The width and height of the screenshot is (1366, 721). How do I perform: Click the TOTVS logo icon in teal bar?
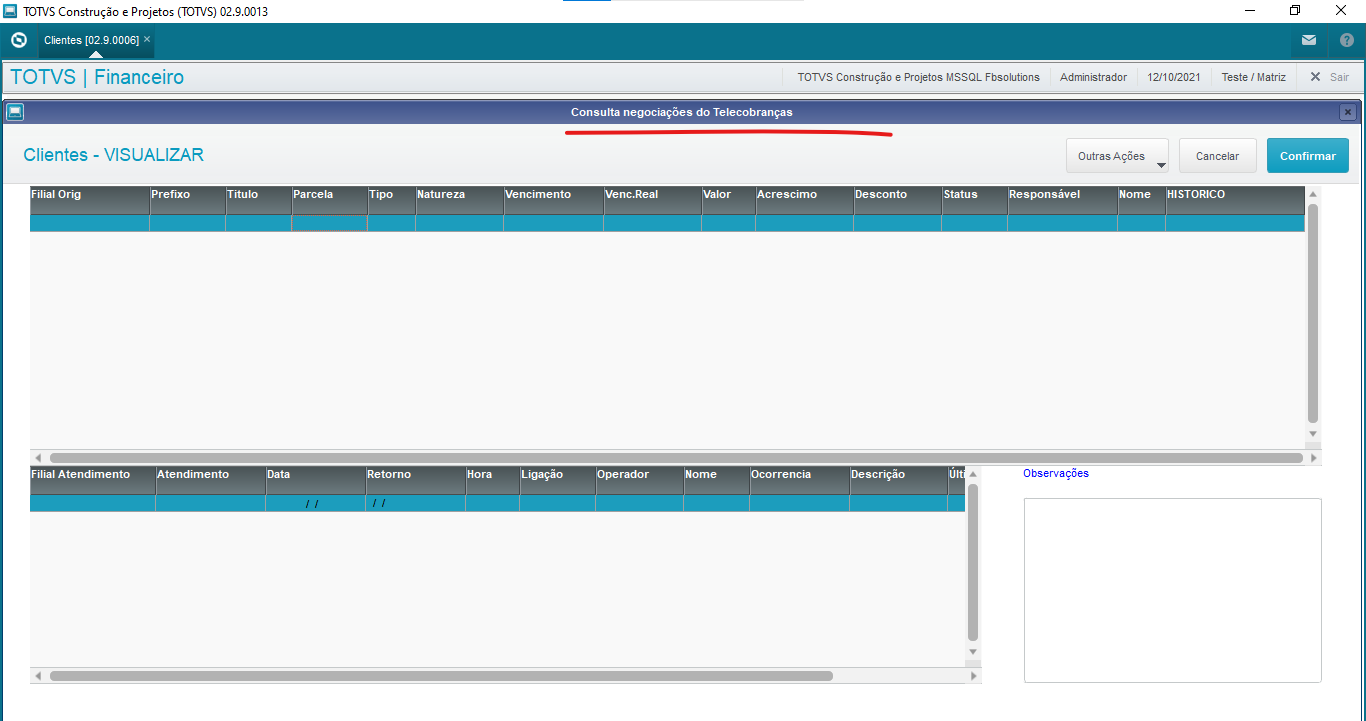point(18,40)
